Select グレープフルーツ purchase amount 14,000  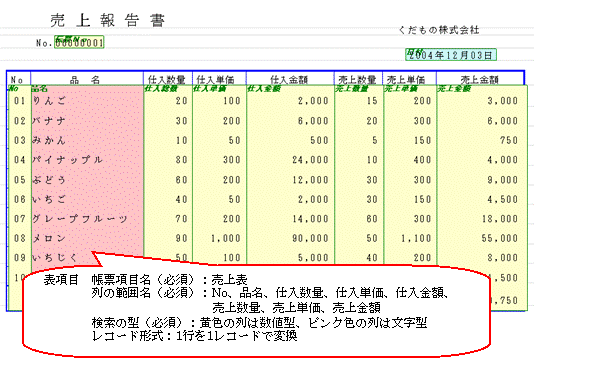tap(310, 219)
